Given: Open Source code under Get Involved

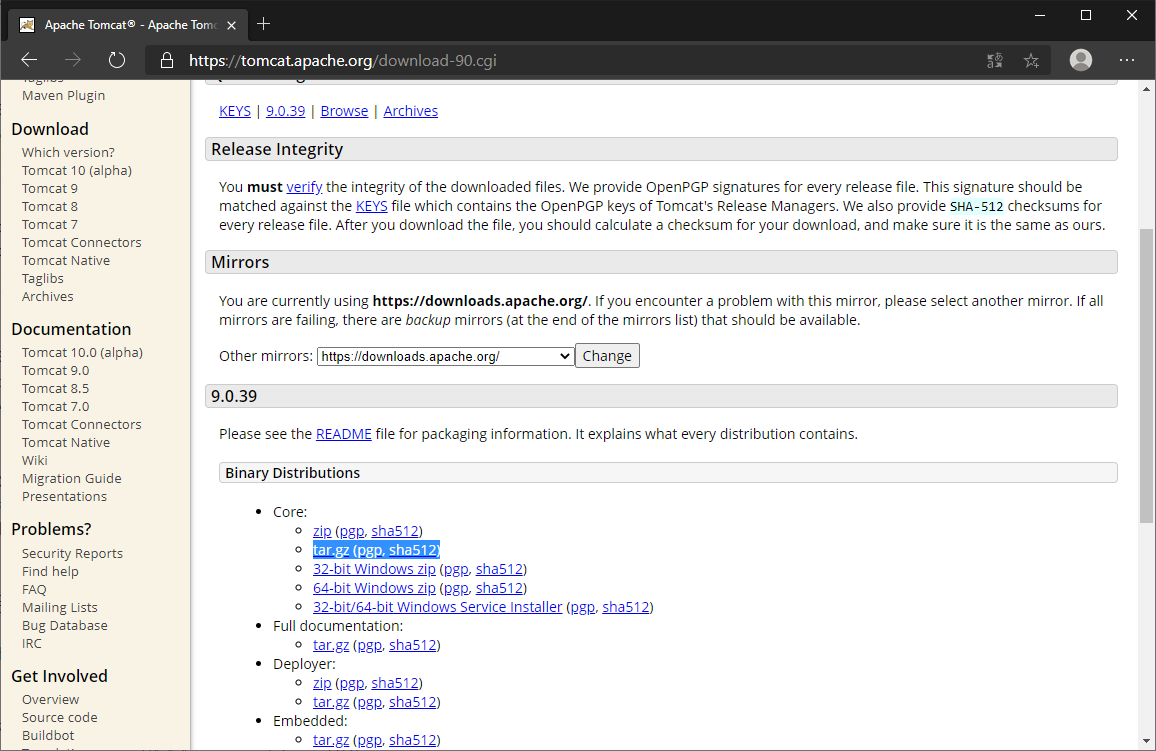Looking at the screenshot, I should 60,718.
